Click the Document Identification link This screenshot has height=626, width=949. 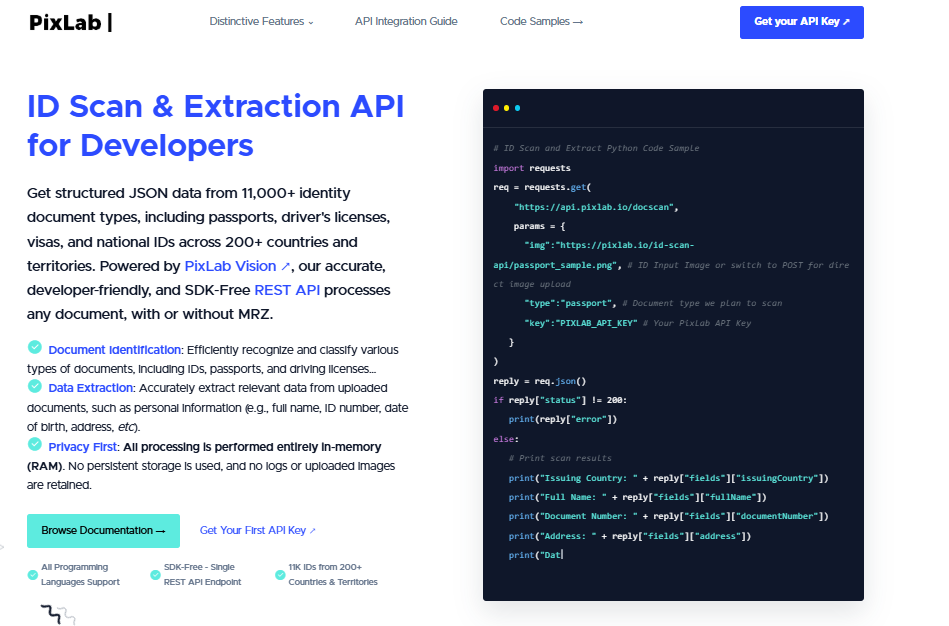tap(114, 350)
